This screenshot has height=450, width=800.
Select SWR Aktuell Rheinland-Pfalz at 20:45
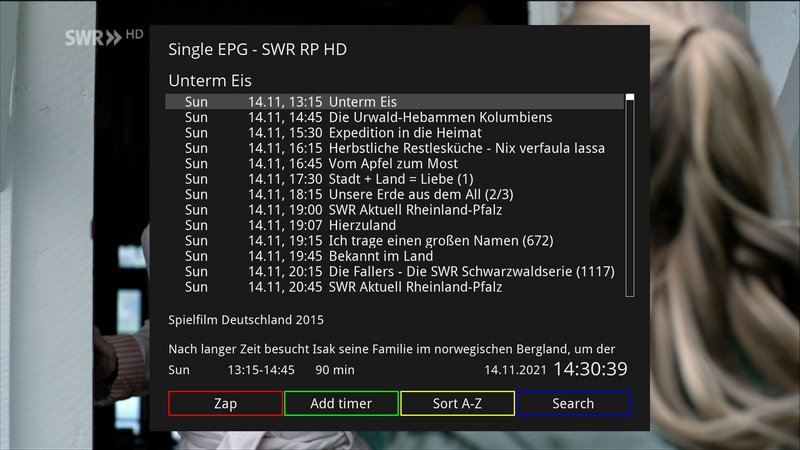(394, 287)
